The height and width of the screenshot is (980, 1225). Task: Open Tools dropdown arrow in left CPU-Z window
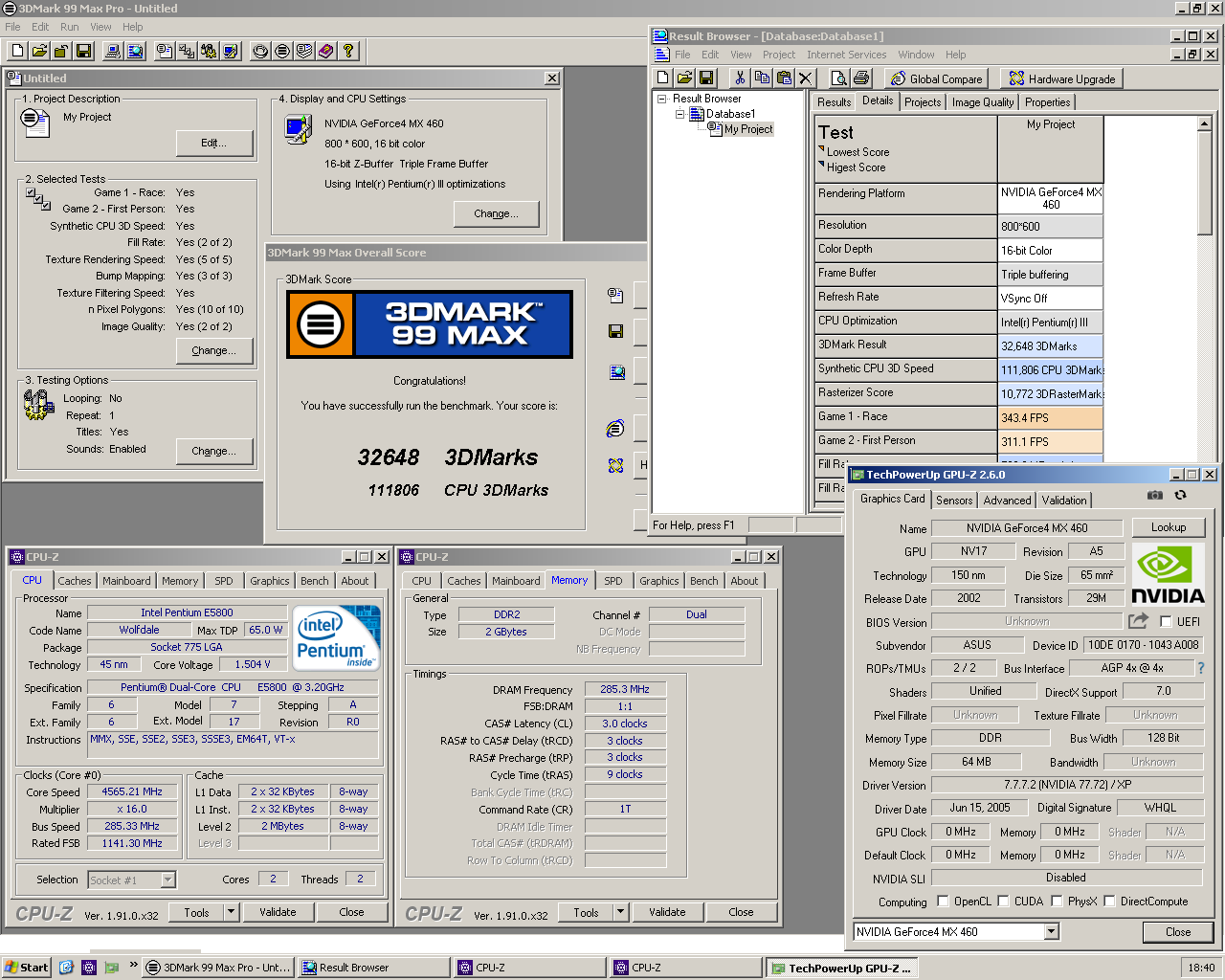tap(231, 912)
